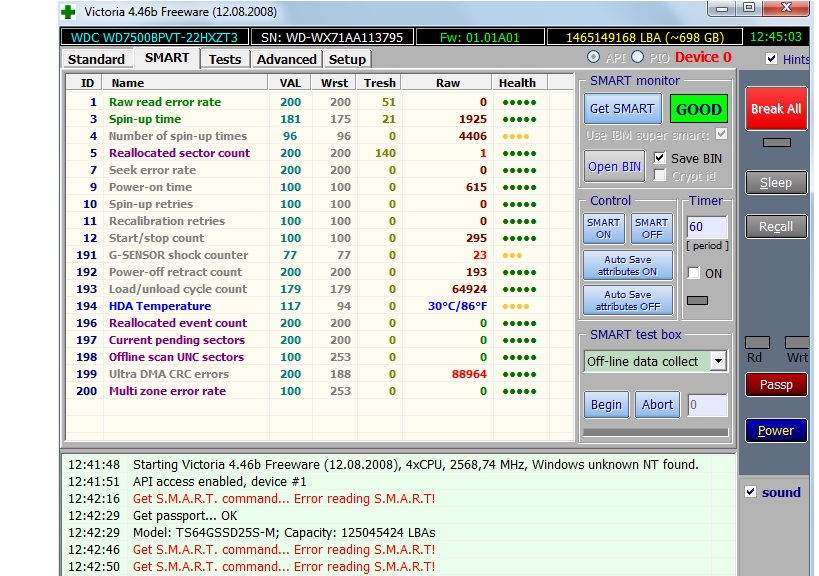819x576 pixels.
Task: Put the drive to Sleep
Action: (776, 183)
